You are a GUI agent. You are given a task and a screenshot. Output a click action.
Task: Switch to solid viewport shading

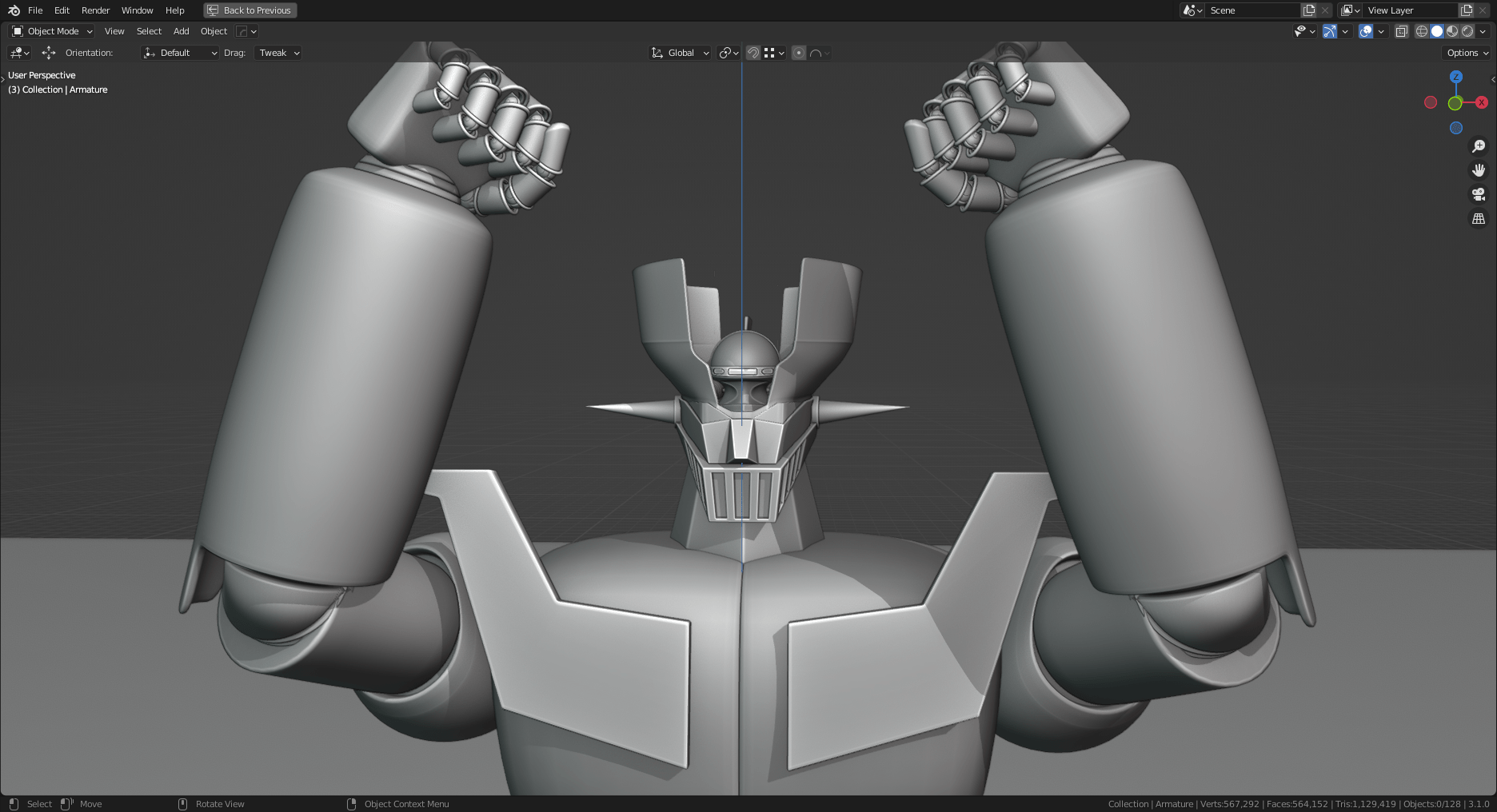coord(1437,31)
